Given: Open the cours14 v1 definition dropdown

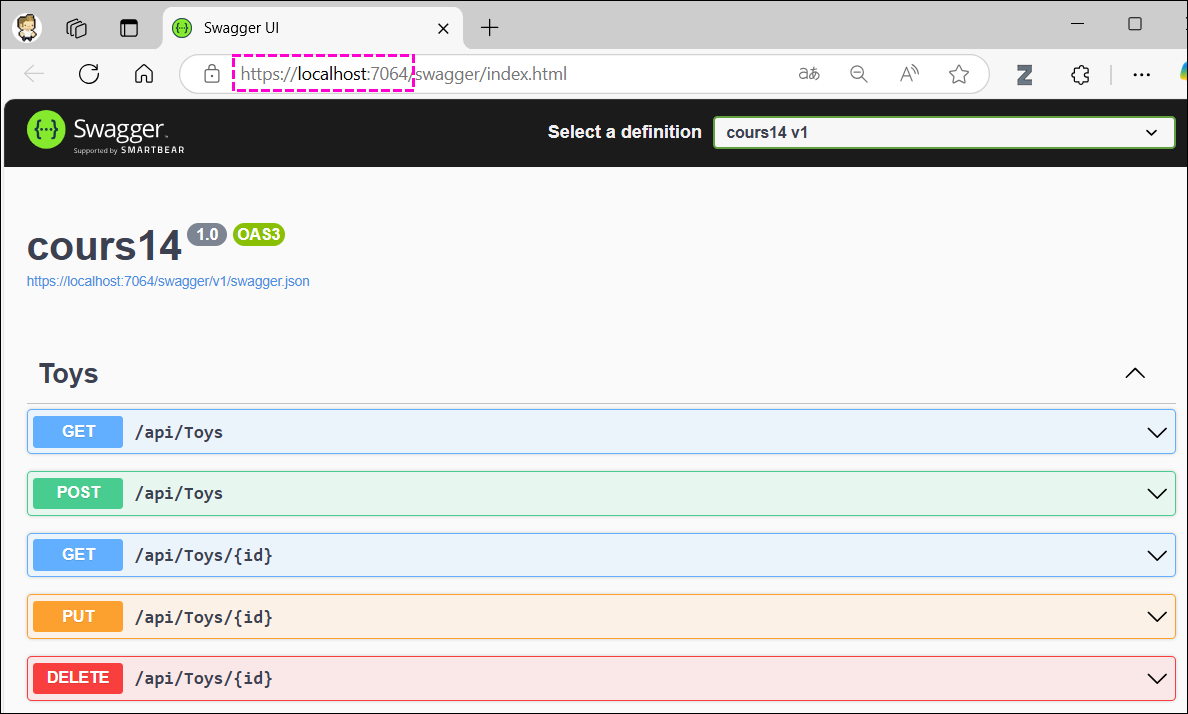Looking at the screenshot, I should [x=943, y=132].
